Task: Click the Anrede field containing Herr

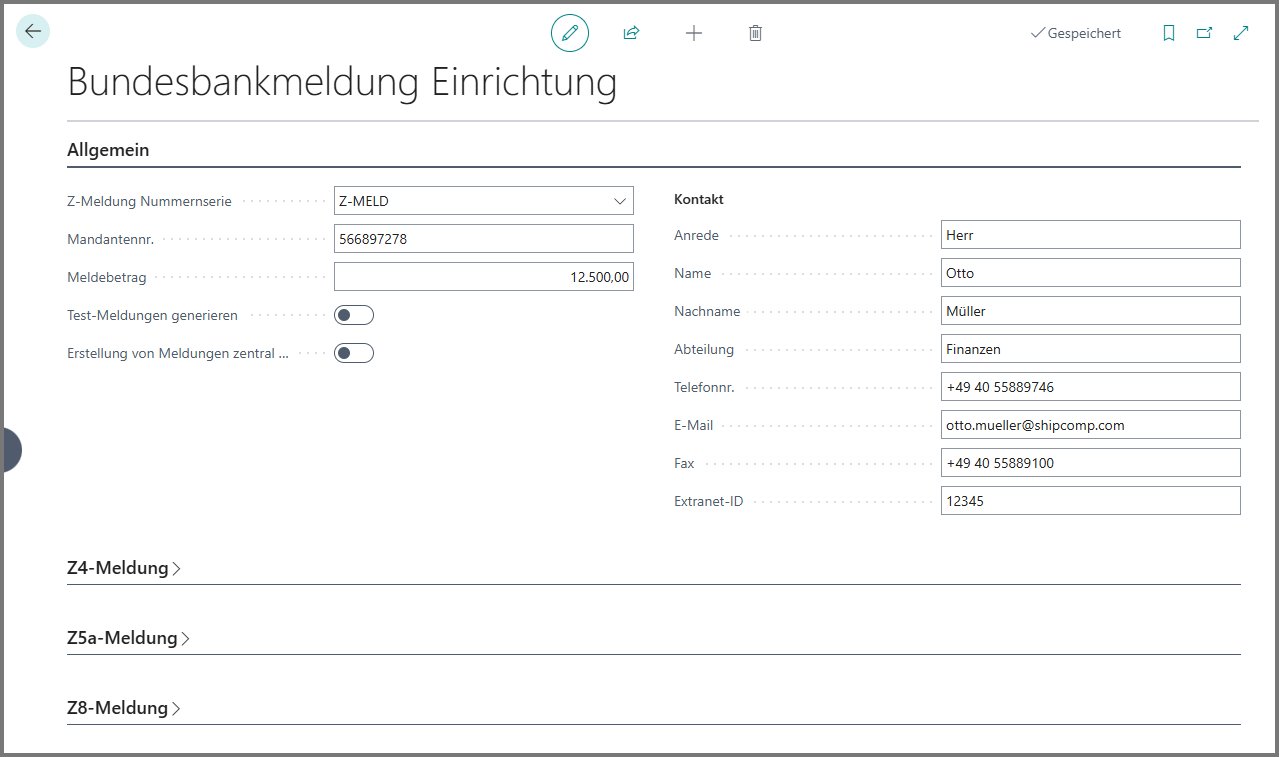Action: [x=1090, y=235]
